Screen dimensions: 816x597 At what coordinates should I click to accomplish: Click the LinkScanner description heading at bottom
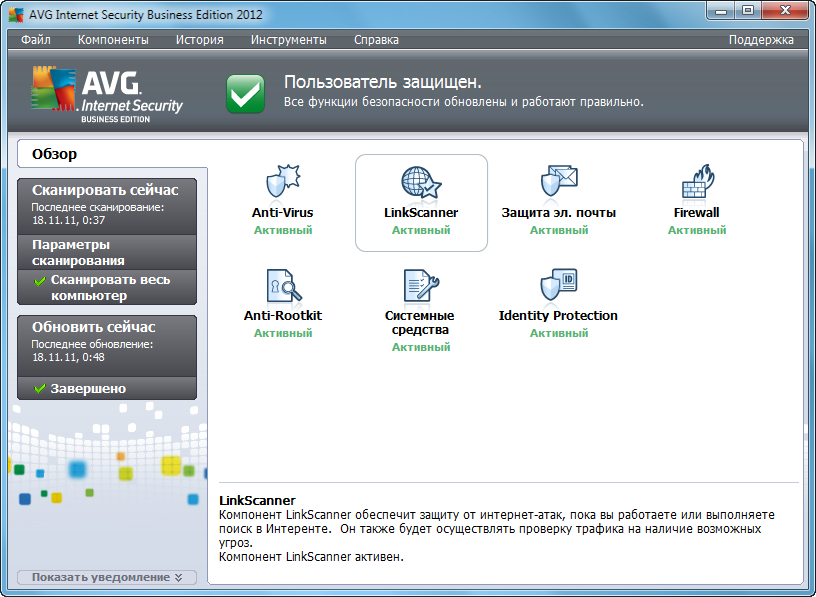257,500
